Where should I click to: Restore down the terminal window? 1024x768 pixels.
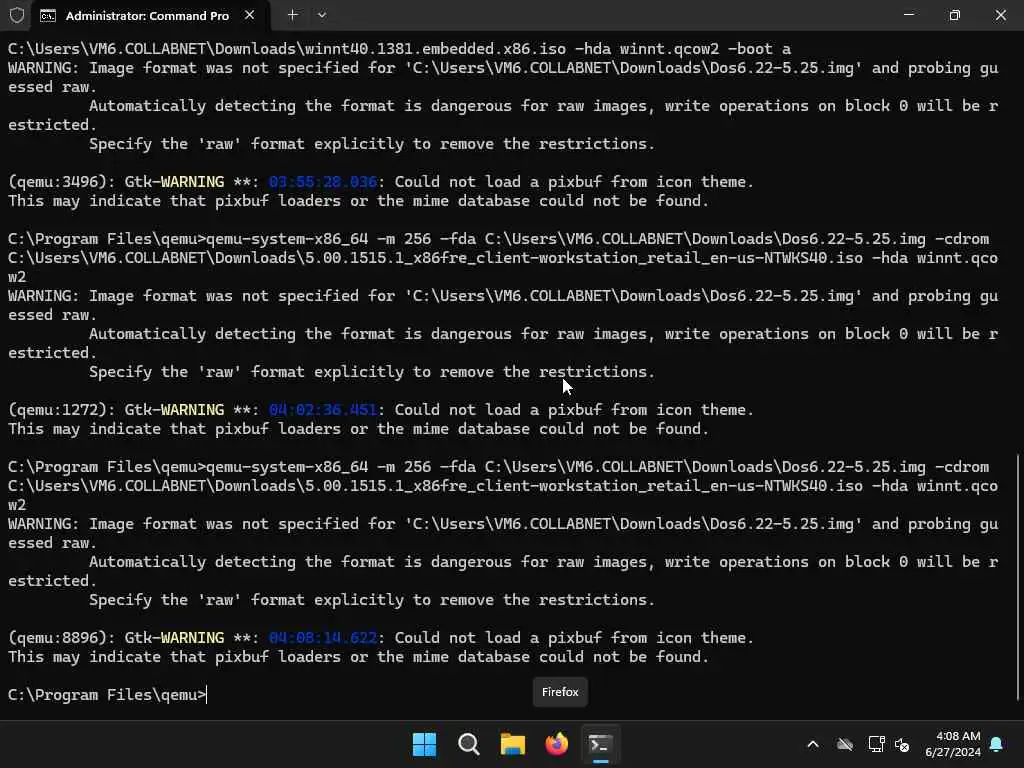click(955, 14)
